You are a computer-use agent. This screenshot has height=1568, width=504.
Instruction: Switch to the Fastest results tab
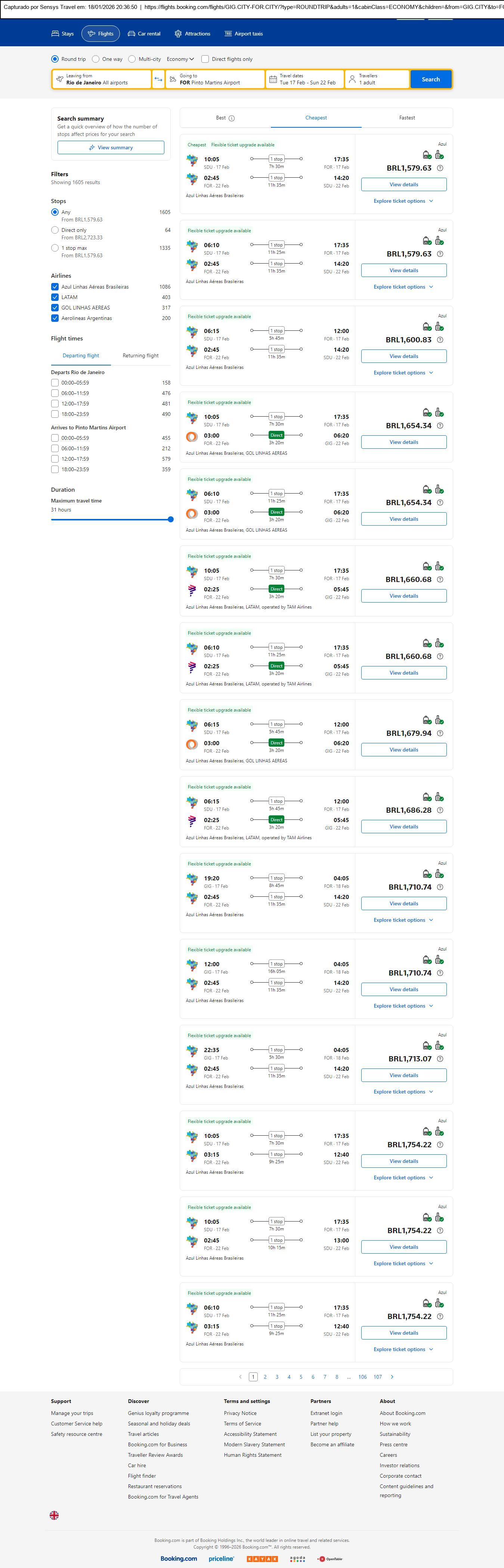pyautogui.click(x=406, y=118)
